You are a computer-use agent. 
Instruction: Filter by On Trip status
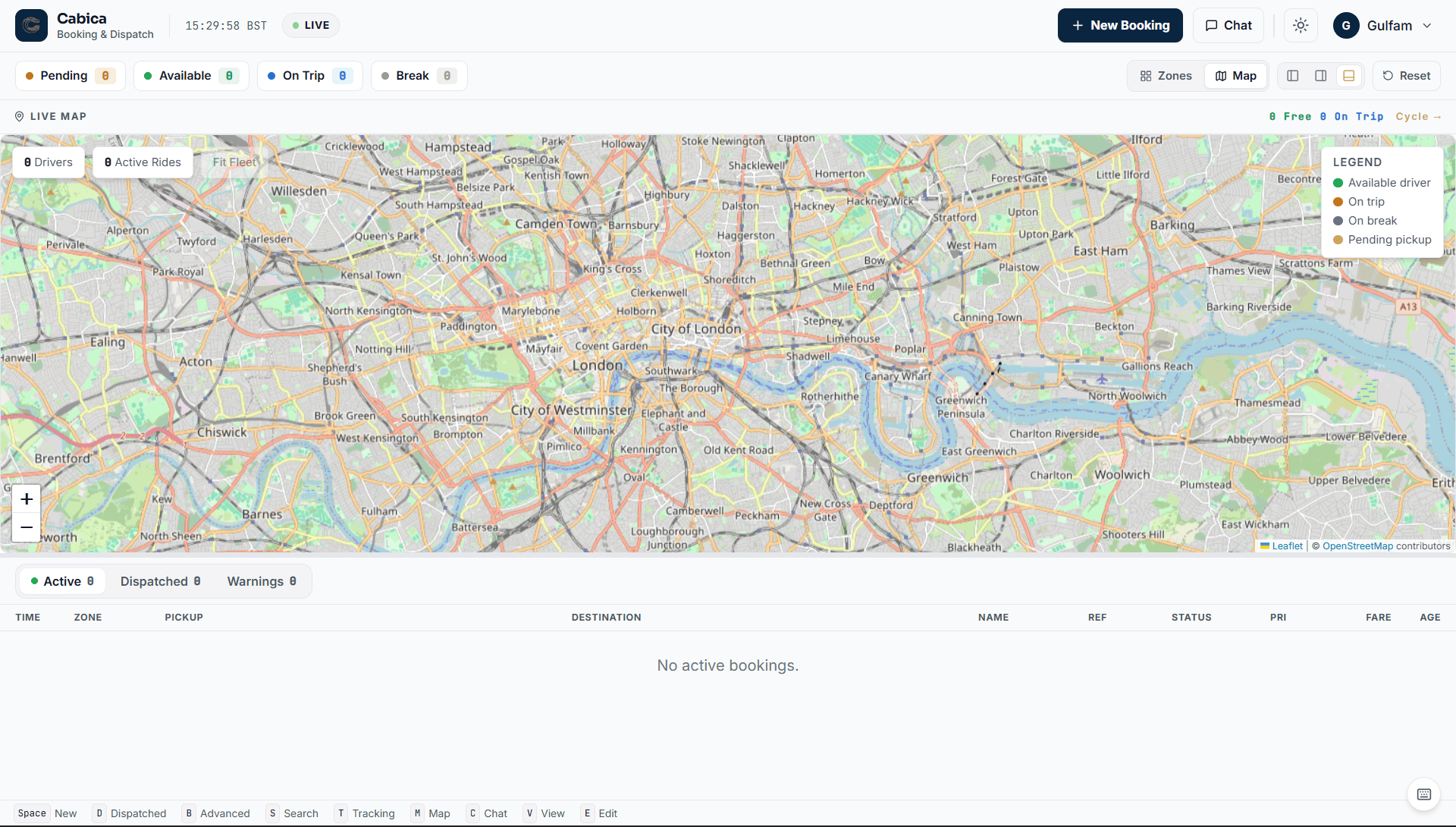pyautogui.click(x=309, y=76)
